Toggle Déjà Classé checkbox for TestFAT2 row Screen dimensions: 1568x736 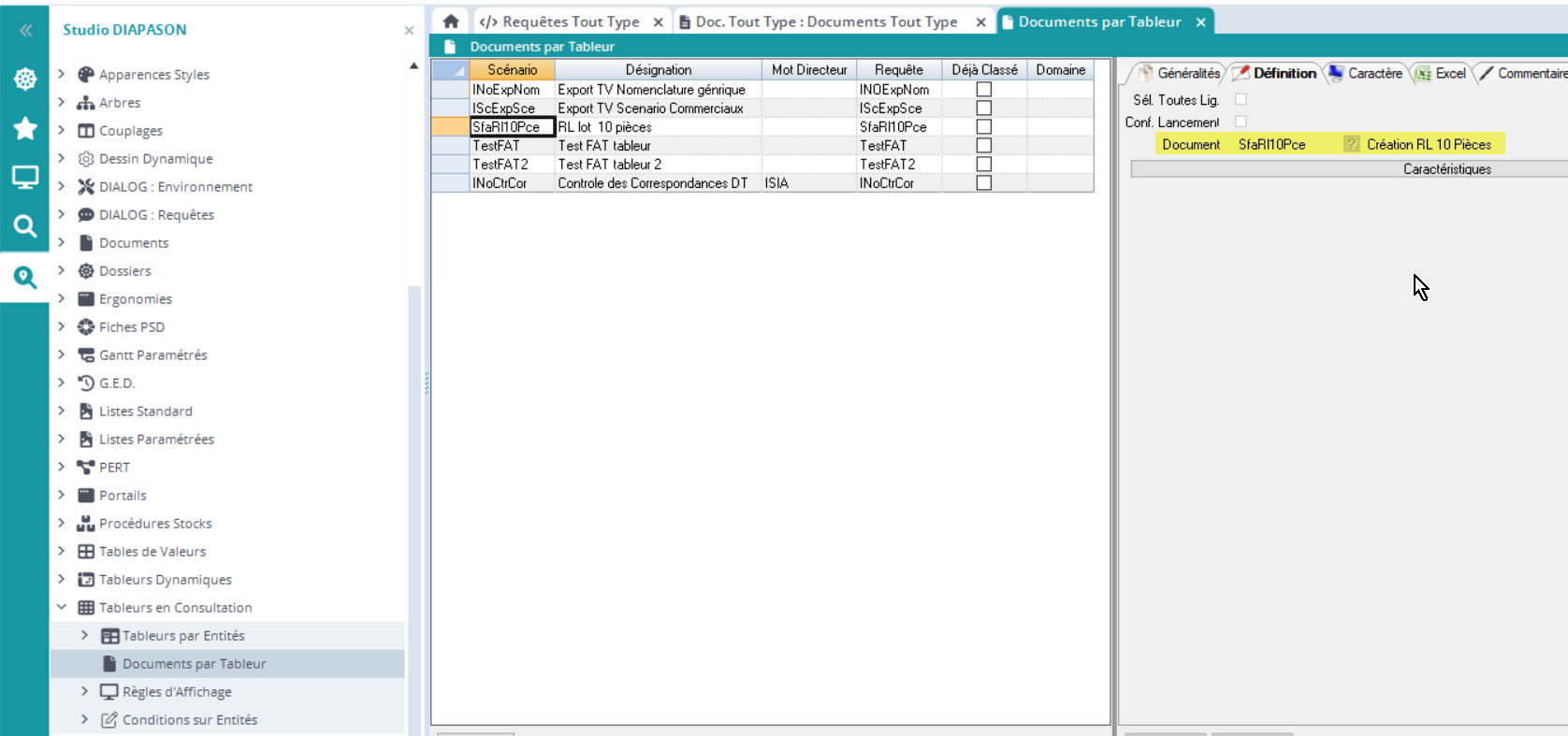(983, 165)
